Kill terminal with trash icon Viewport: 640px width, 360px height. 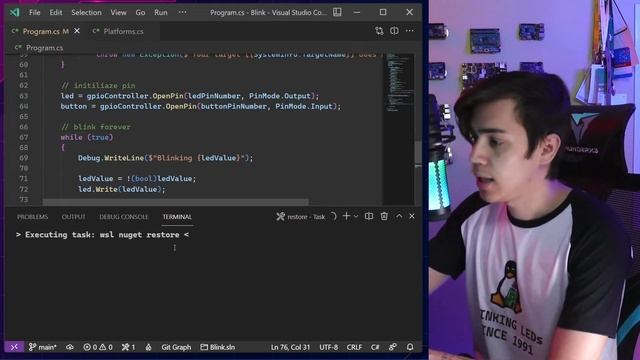tap(384, 216)
